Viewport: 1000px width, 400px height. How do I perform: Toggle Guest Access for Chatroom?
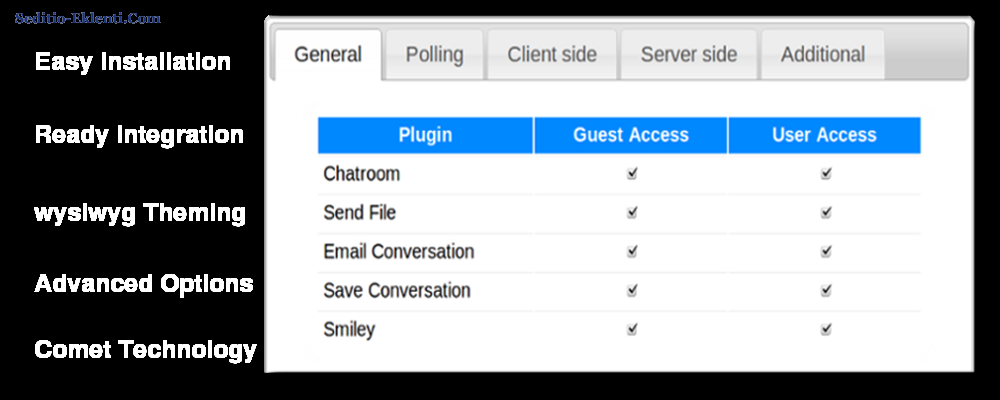[x=631, y=173]
